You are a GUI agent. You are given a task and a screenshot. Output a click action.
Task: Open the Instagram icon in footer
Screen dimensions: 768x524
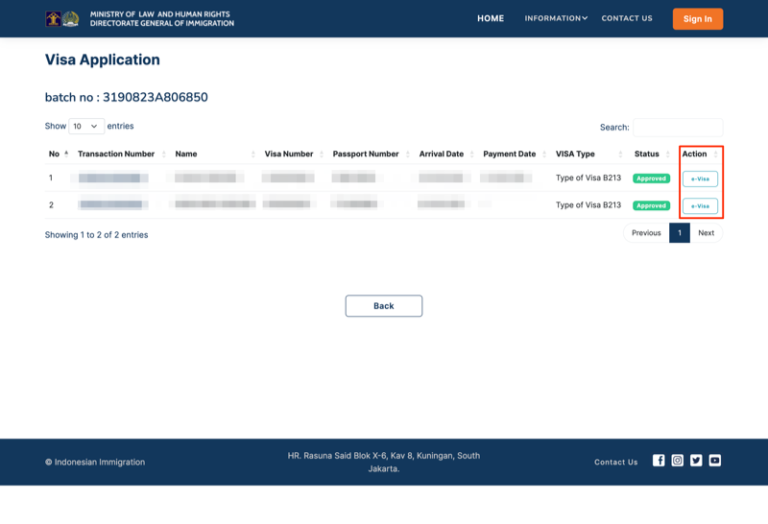677,461
